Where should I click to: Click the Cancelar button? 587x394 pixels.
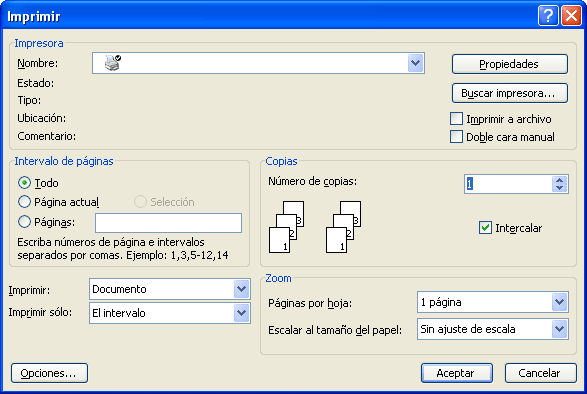coord(541,373)
